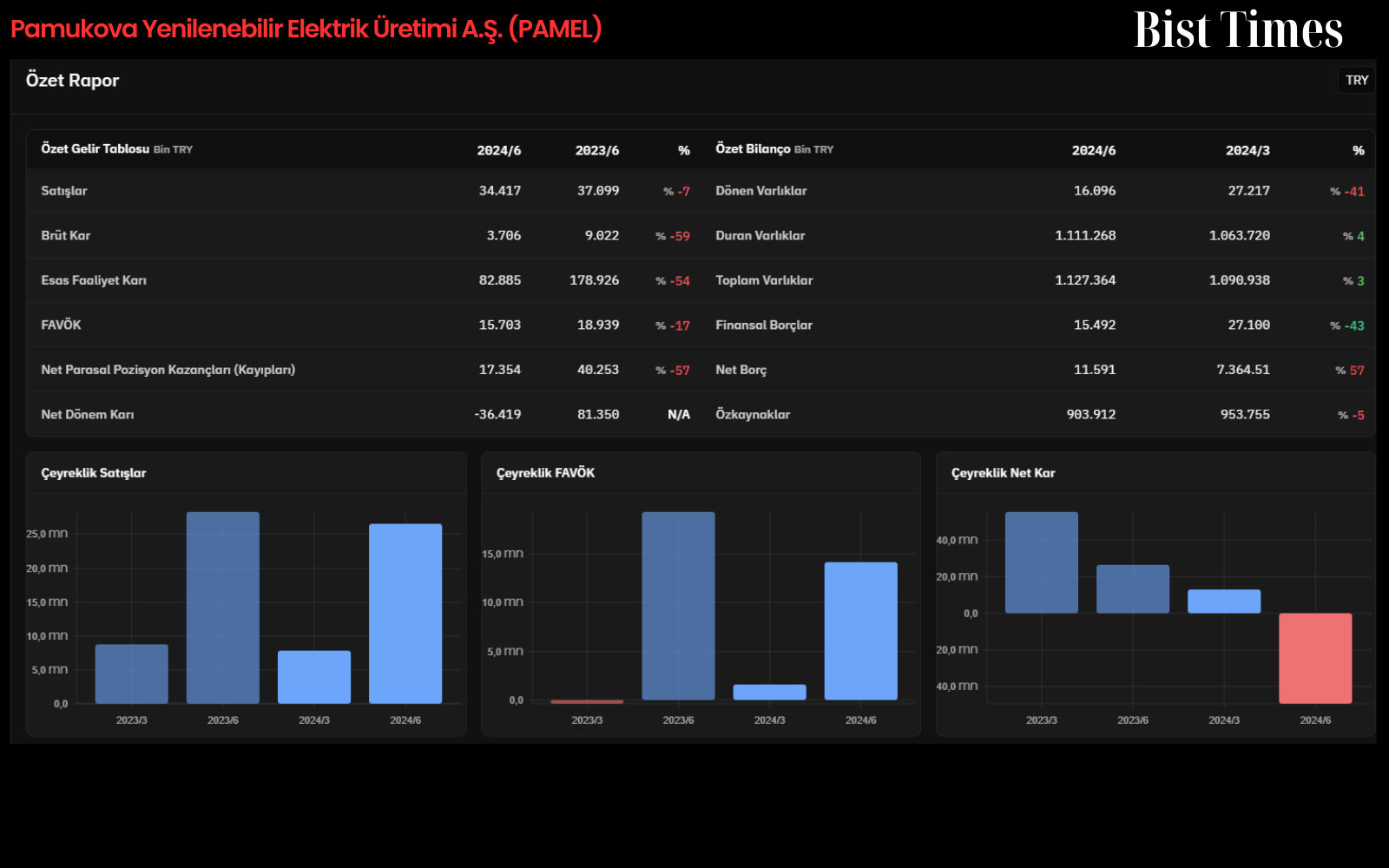Click the 2024/3 bar in Çeyreklik Net Kar chart
This screenshot has width=1389, height=868.
[1224, 602]
